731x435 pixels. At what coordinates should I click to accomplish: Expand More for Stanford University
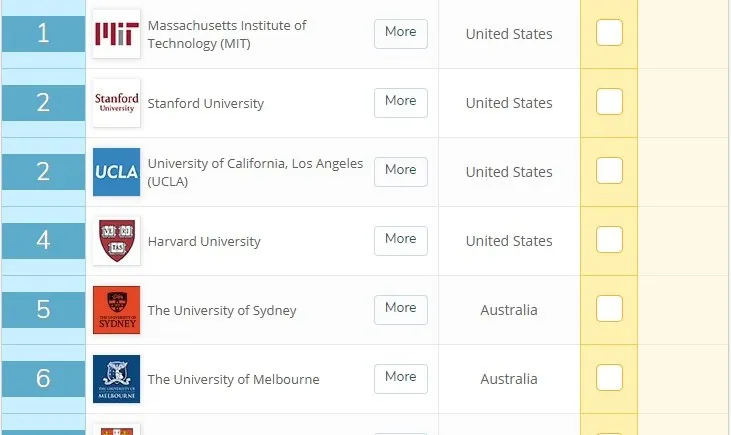click(400, 102)
